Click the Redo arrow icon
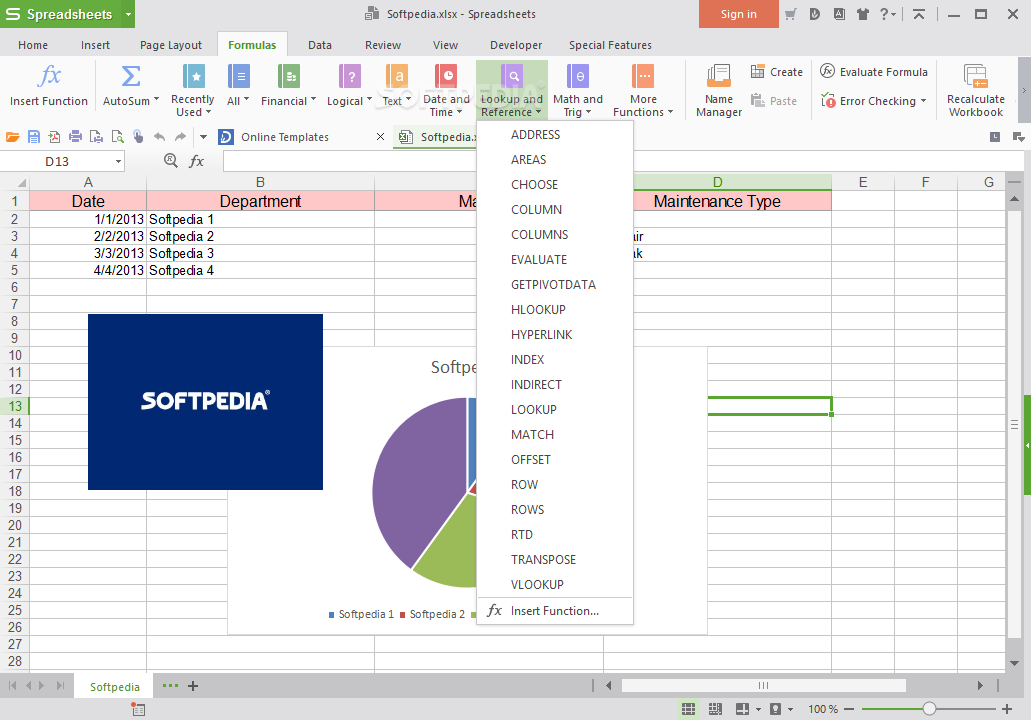1031x720 pixels. (x=181, y=137)
